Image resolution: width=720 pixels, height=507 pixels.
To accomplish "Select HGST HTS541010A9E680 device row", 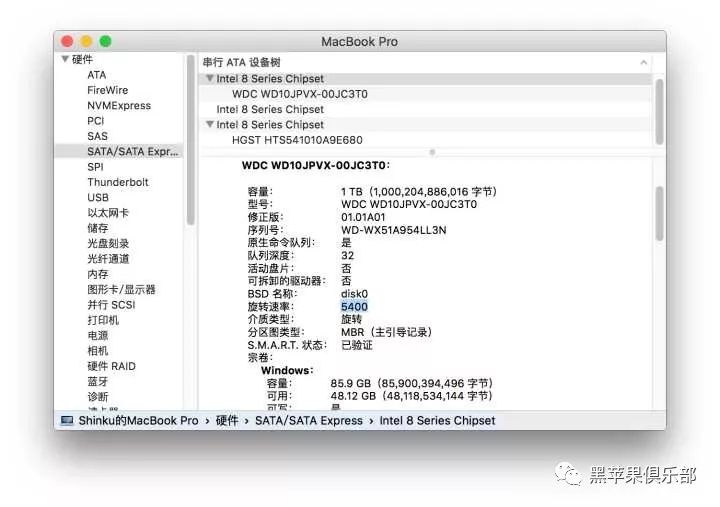I will [426, 140].
